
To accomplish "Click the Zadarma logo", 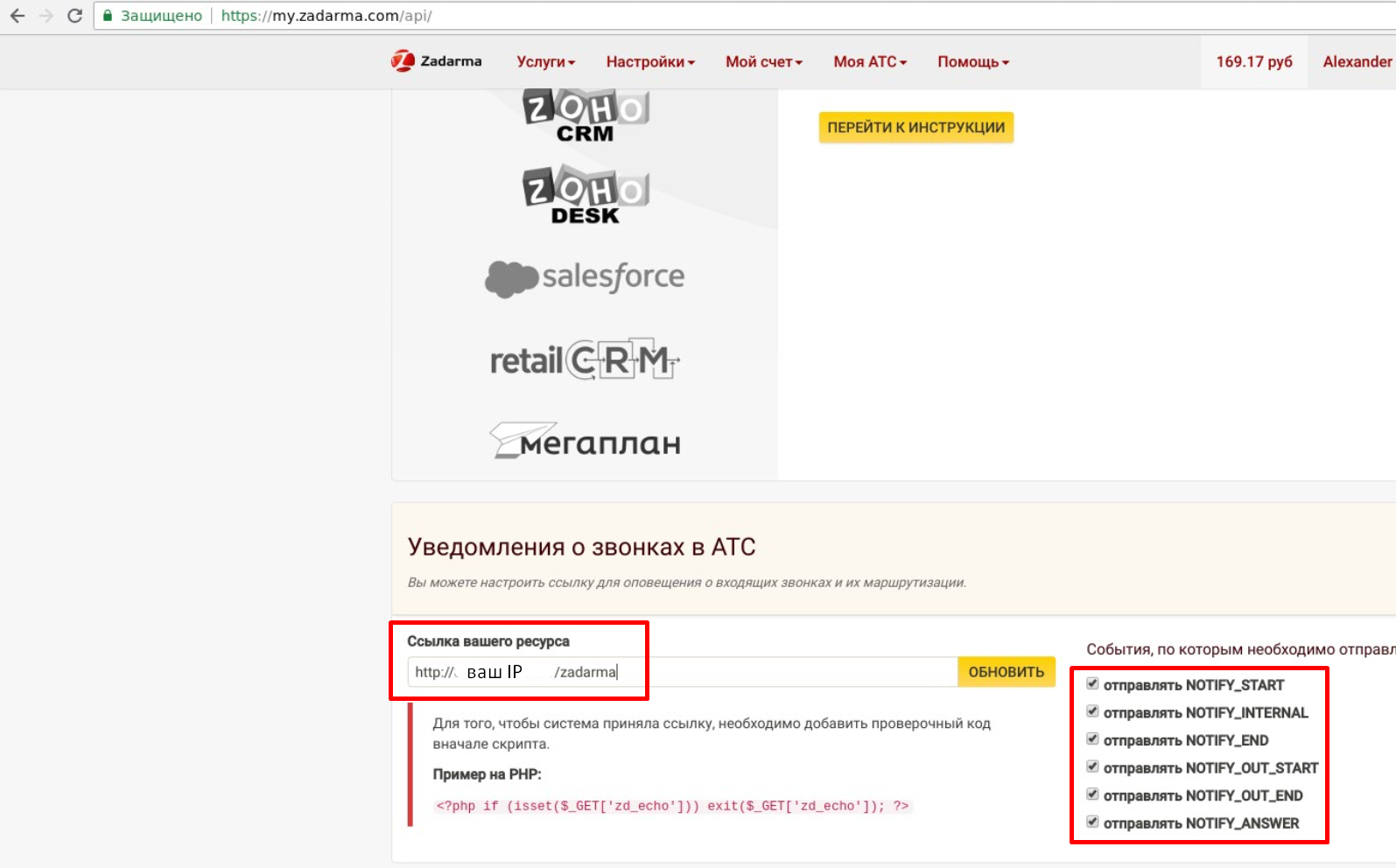I will pyautogui.click(x=437, y=61).
